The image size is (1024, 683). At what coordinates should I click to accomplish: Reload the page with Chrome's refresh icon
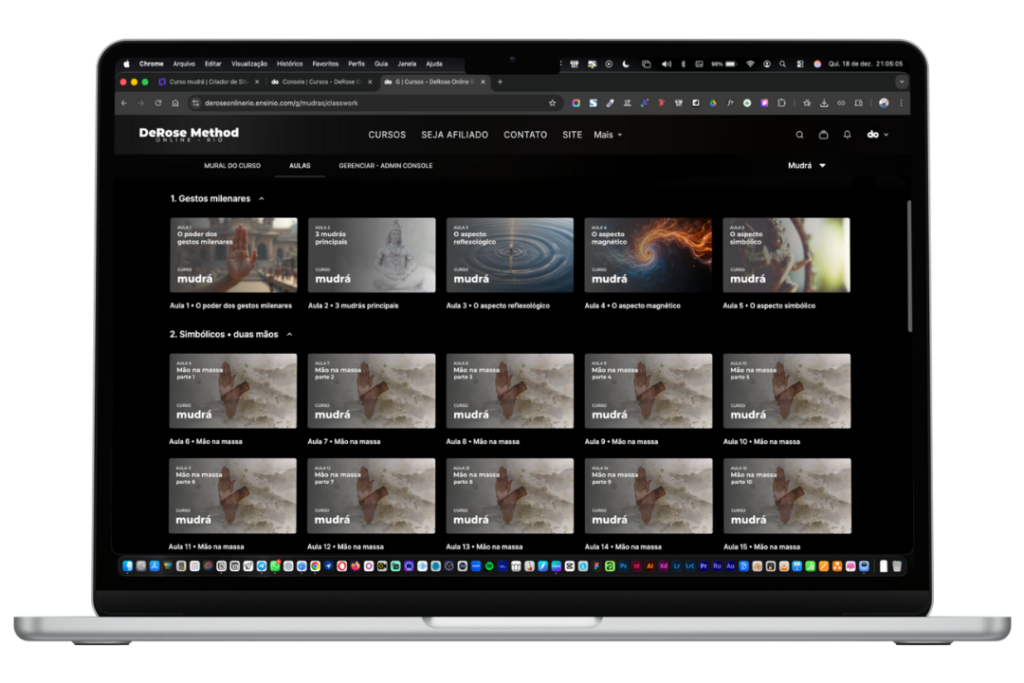tap(158, 103)
